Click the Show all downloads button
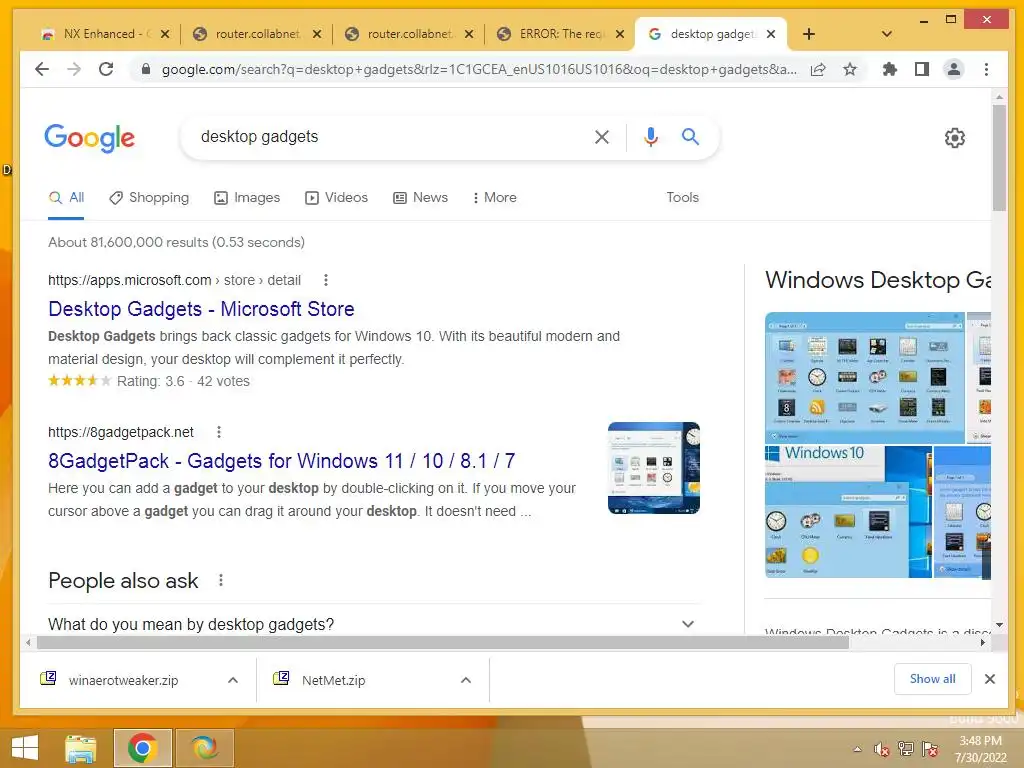This screenshot has width=1024, height=768. pyautogui.click(x=932, y=679)
